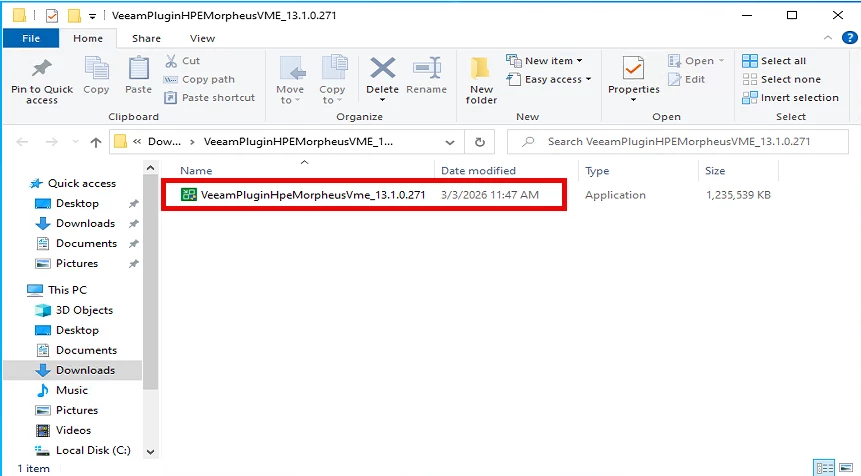Switch to the Share ribbon tab
This screenshot has height=476, width=861.
146,38
